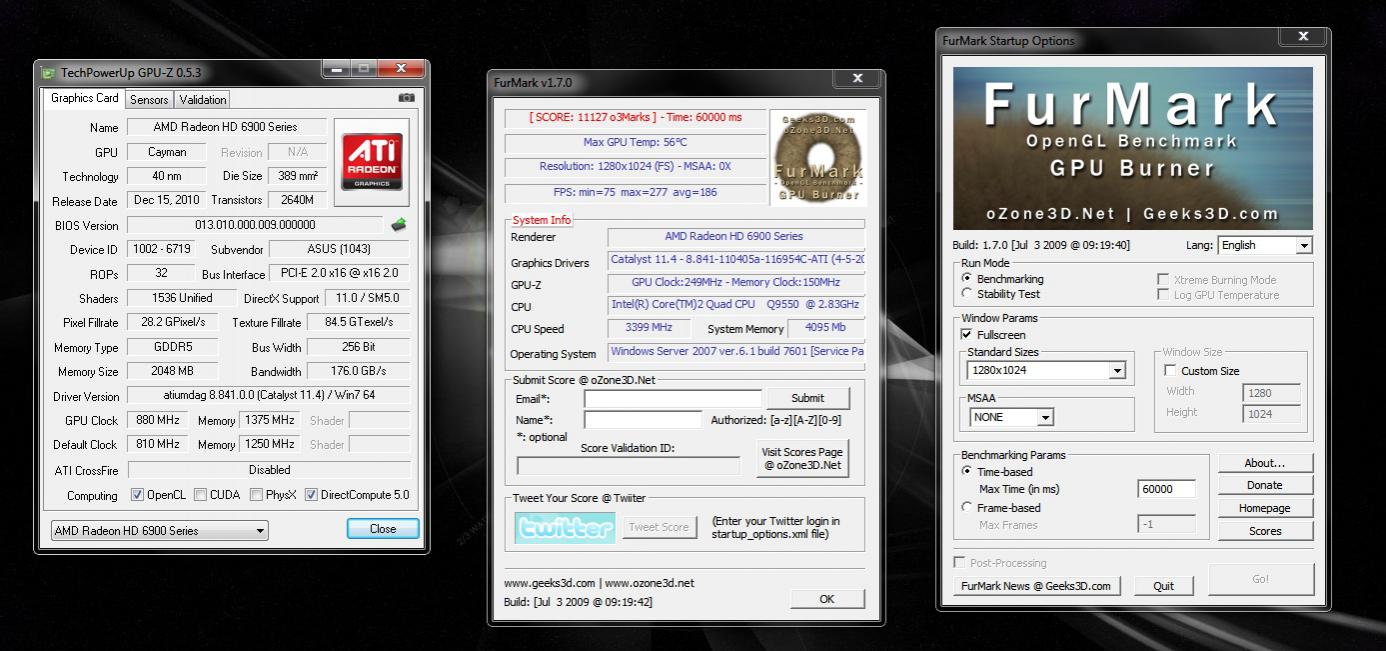Click the 013.010.000.009.000000 BIOS Version value
This screenshot has width=1386, height=651.
click(255, 226)
